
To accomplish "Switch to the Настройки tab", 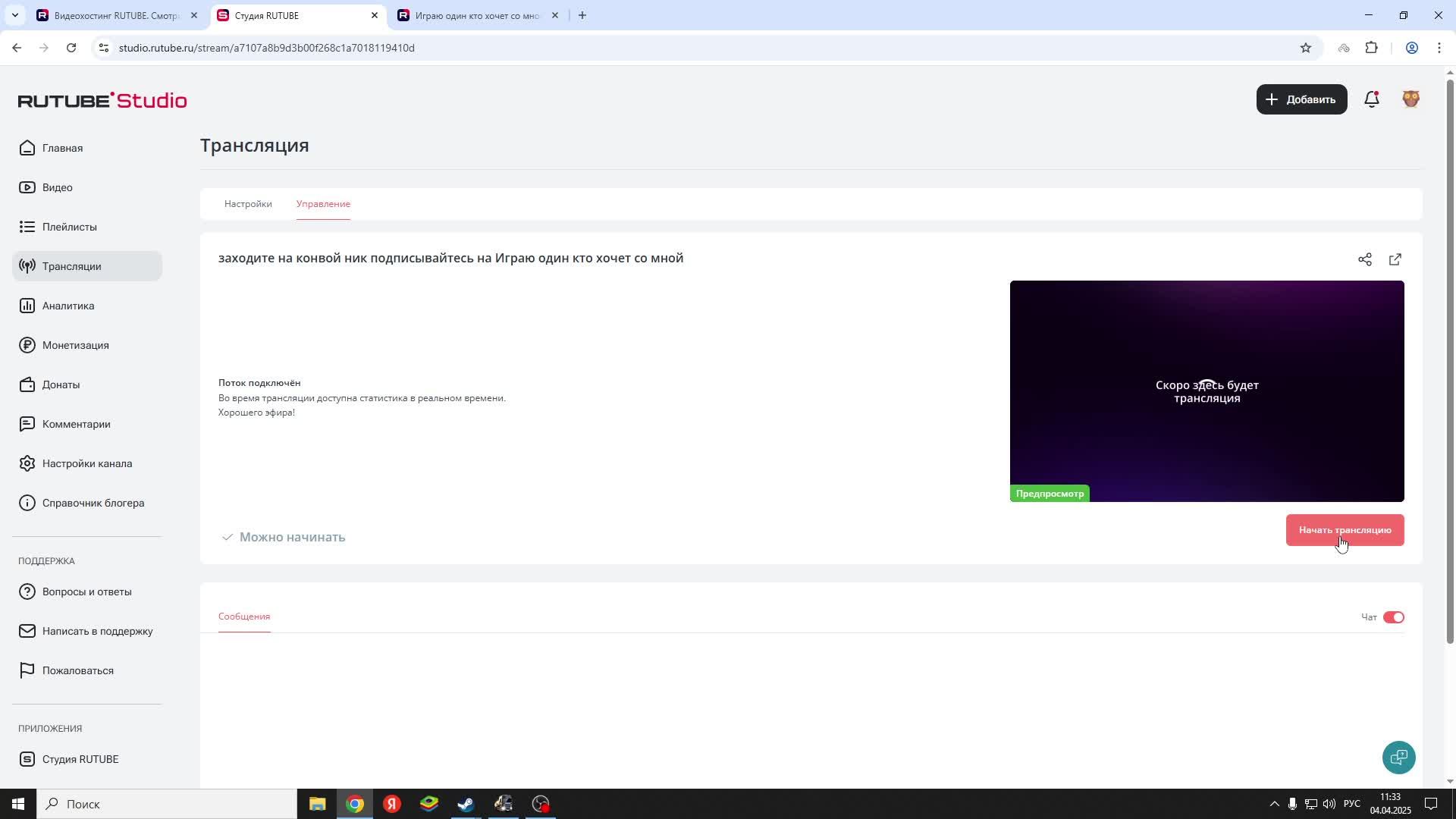I will [x=248, y=204].
